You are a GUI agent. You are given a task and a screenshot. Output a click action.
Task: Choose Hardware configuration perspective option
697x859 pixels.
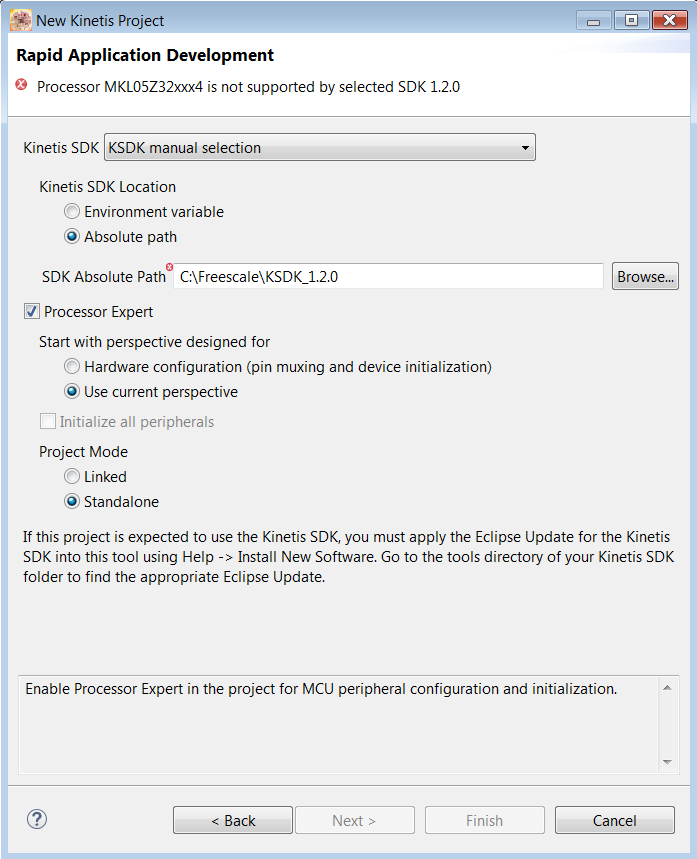tap(72, 367)
